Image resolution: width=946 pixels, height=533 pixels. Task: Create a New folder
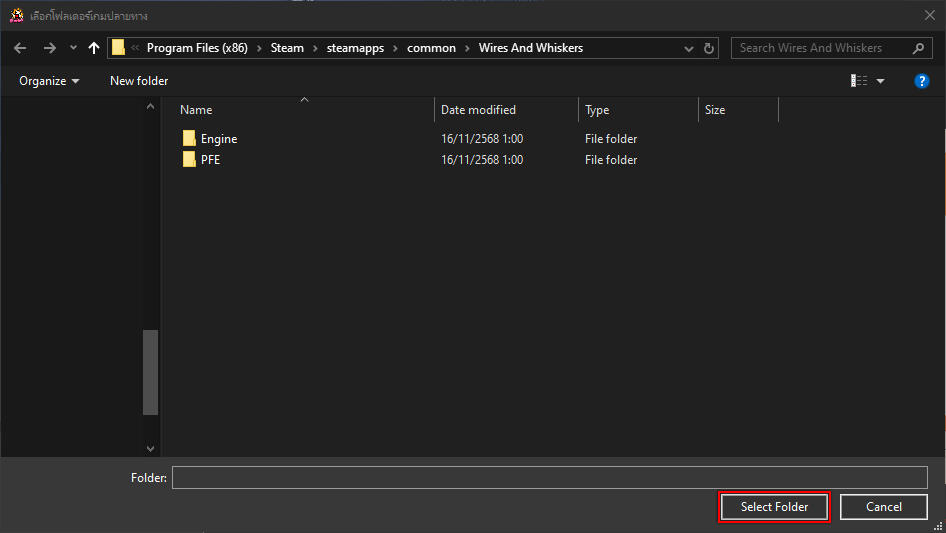(x=139, y=81)
